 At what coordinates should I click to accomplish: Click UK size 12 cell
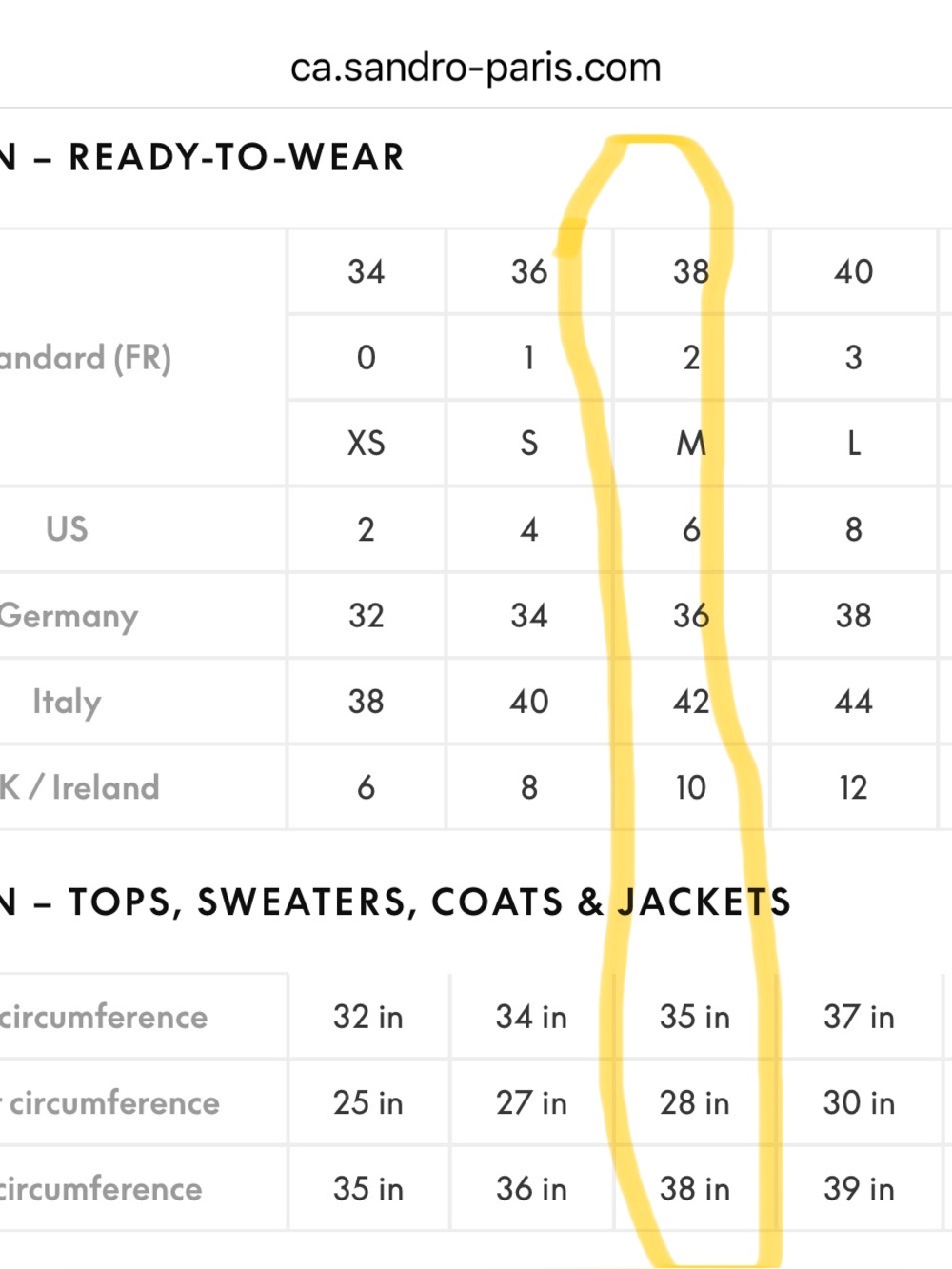tap(853, 787)
